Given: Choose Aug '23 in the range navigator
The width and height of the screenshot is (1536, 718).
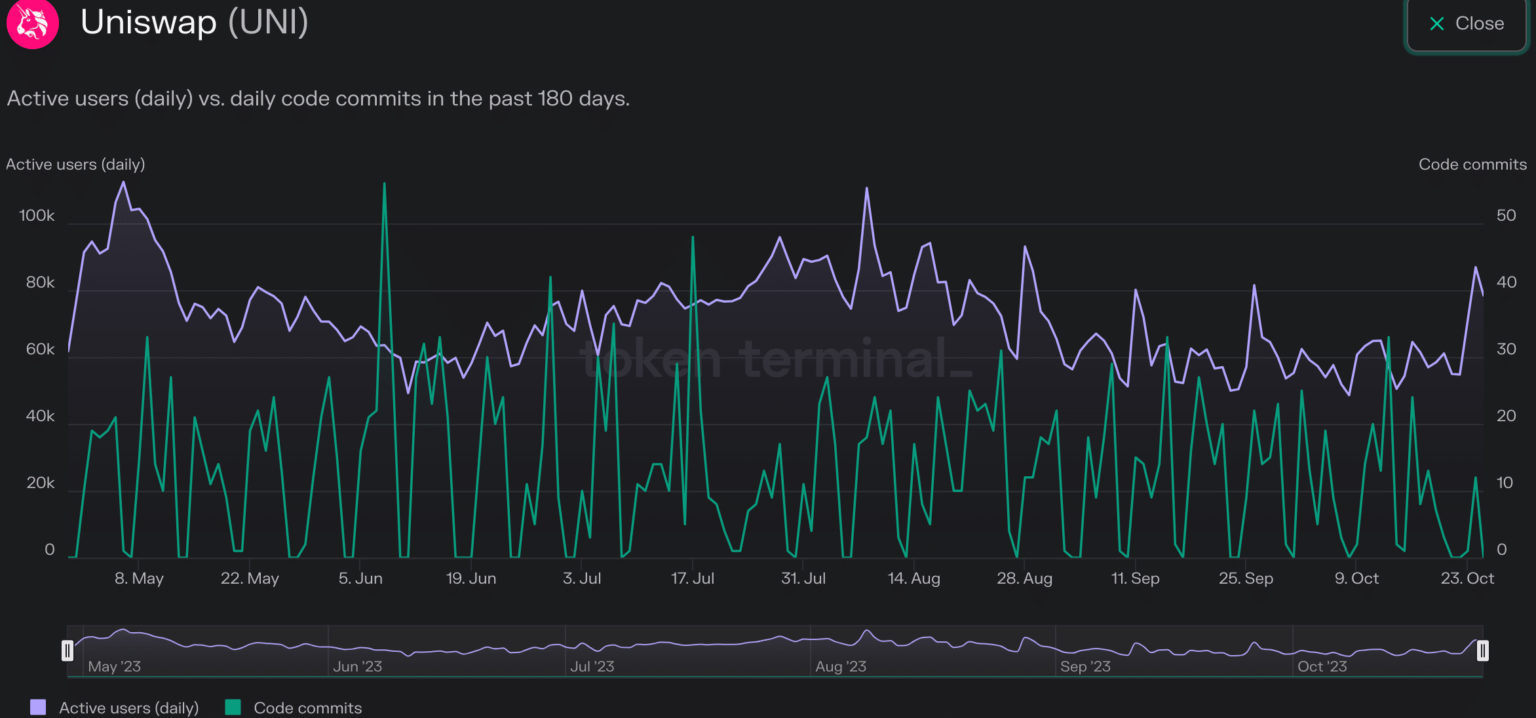Looking at the screenshot, I should [x=841, y=666].
